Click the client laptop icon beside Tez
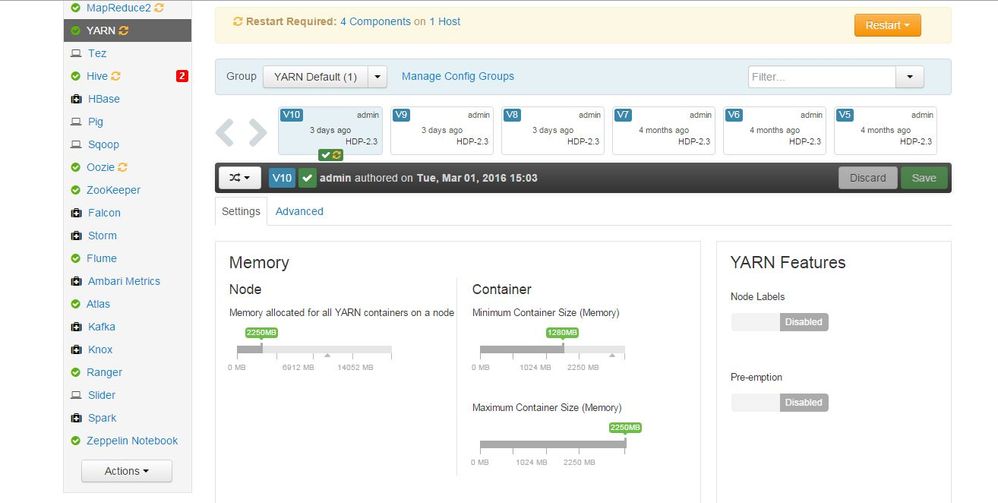This screenshot has height=503, width=998. tap(76, 53)
